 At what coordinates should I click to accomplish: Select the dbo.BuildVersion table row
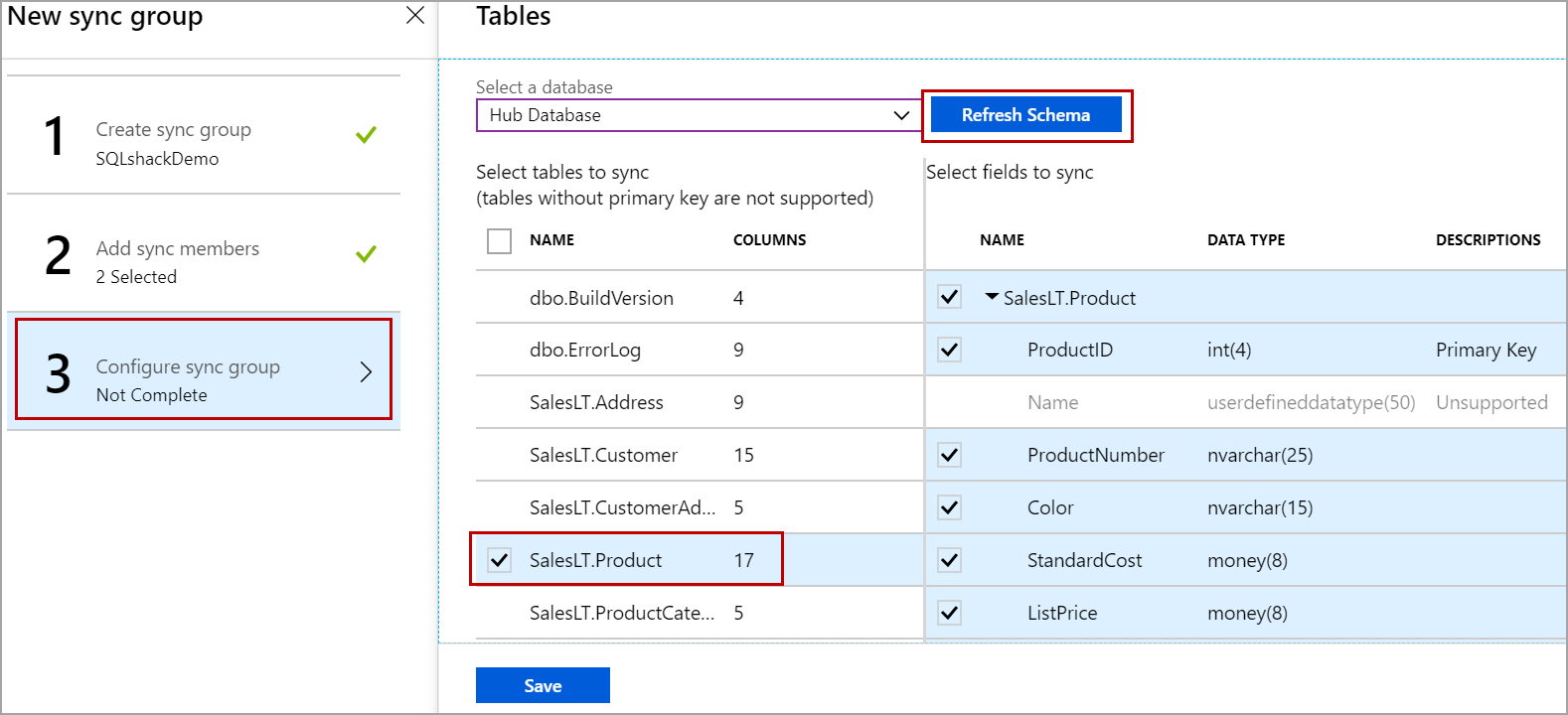[601, 298]
